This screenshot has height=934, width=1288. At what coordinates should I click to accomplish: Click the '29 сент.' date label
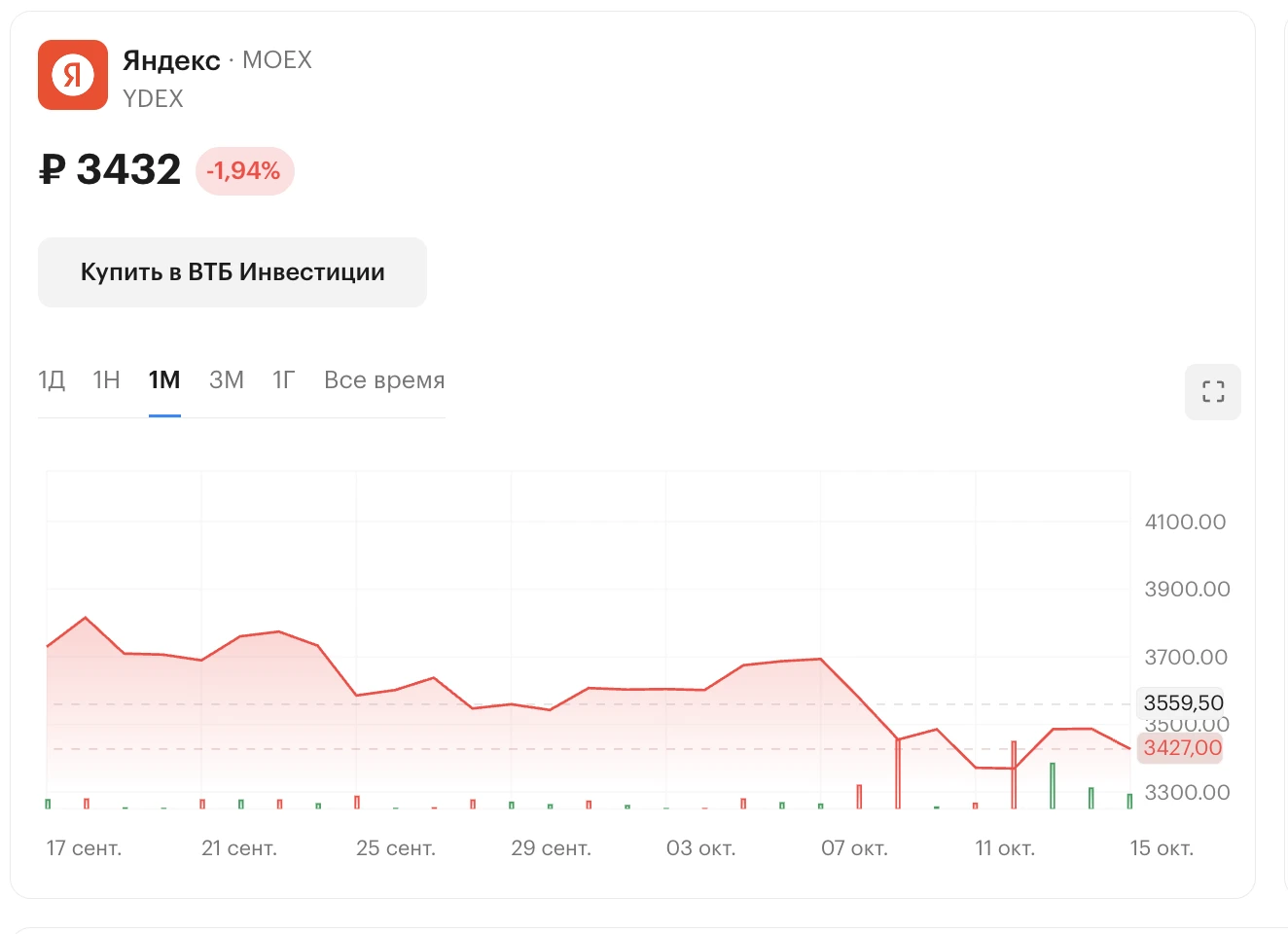click(552, 848)
